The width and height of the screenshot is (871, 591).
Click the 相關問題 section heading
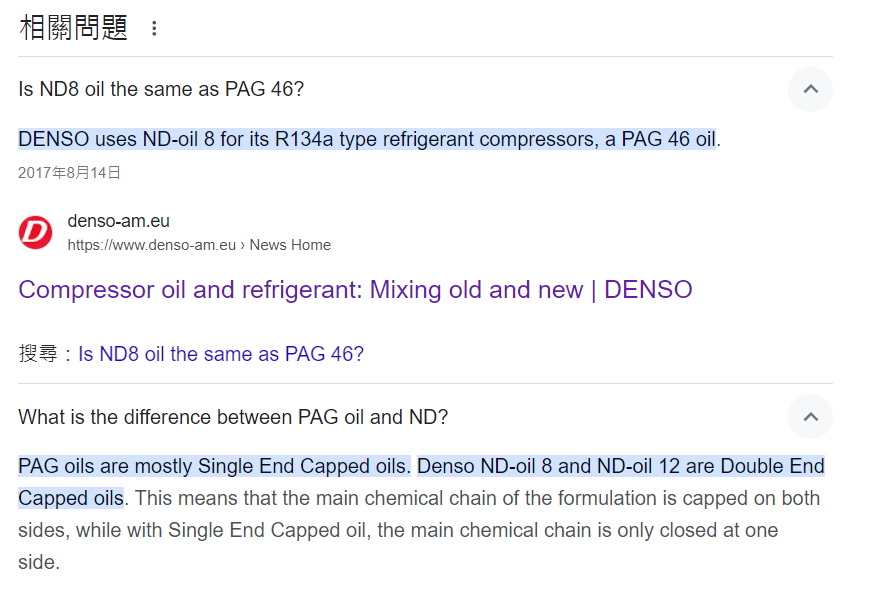[x=74, y=28]
